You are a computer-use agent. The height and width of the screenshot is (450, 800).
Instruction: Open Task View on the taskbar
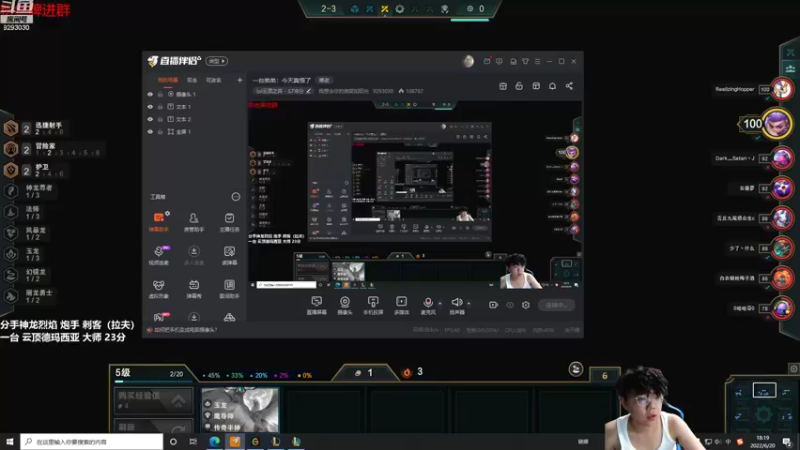(193, 441)
